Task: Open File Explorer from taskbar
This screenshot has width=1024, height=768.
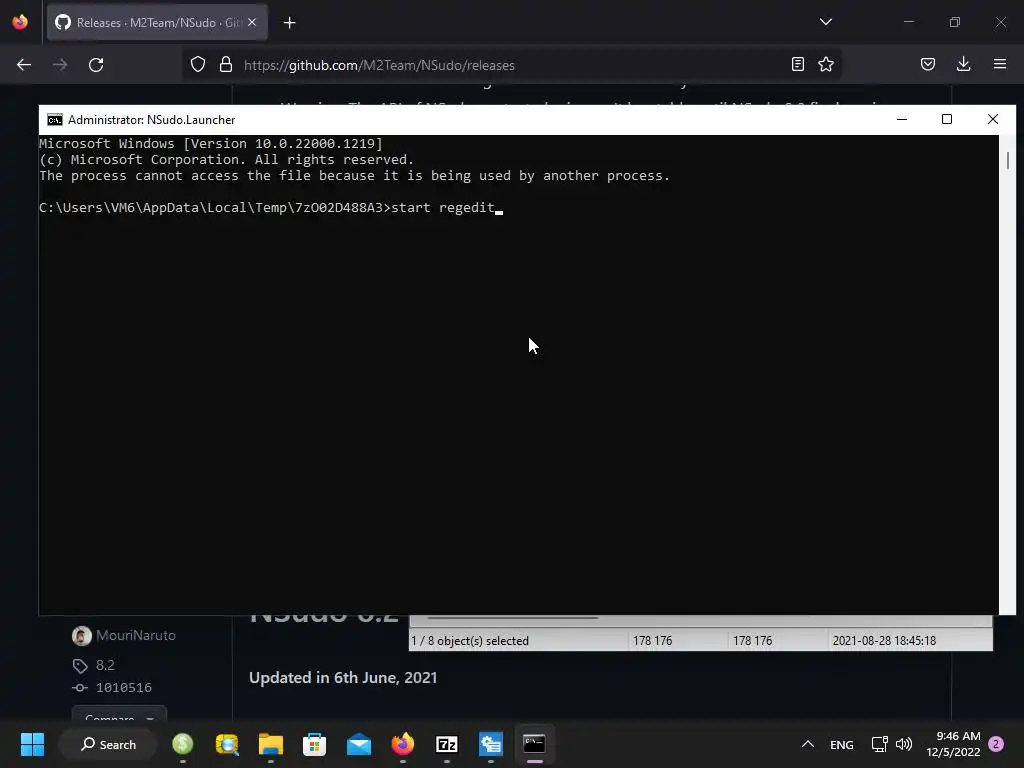Action: coord(270,744)
